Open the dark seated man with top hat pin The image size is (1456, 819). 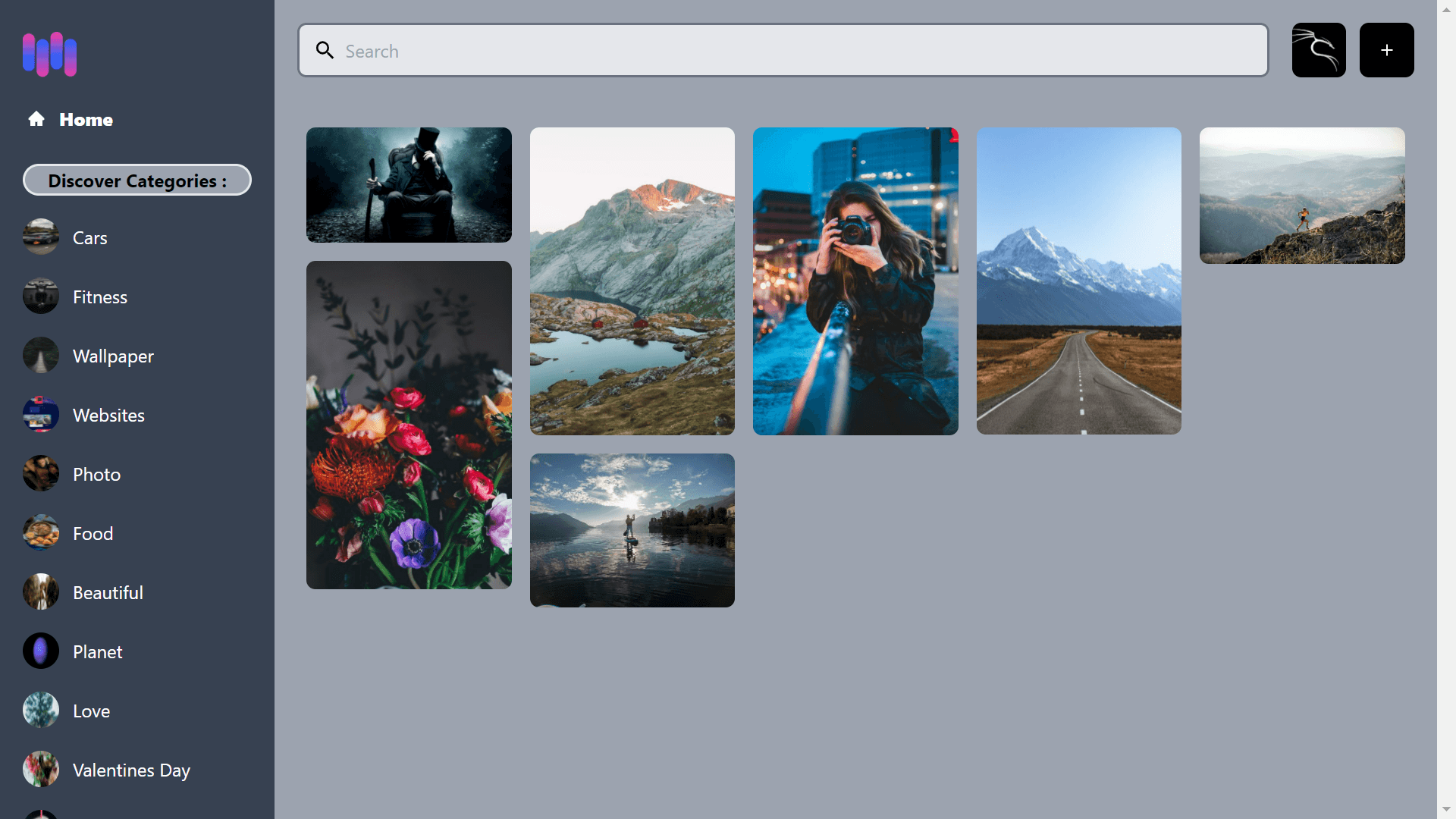point(409,185)
